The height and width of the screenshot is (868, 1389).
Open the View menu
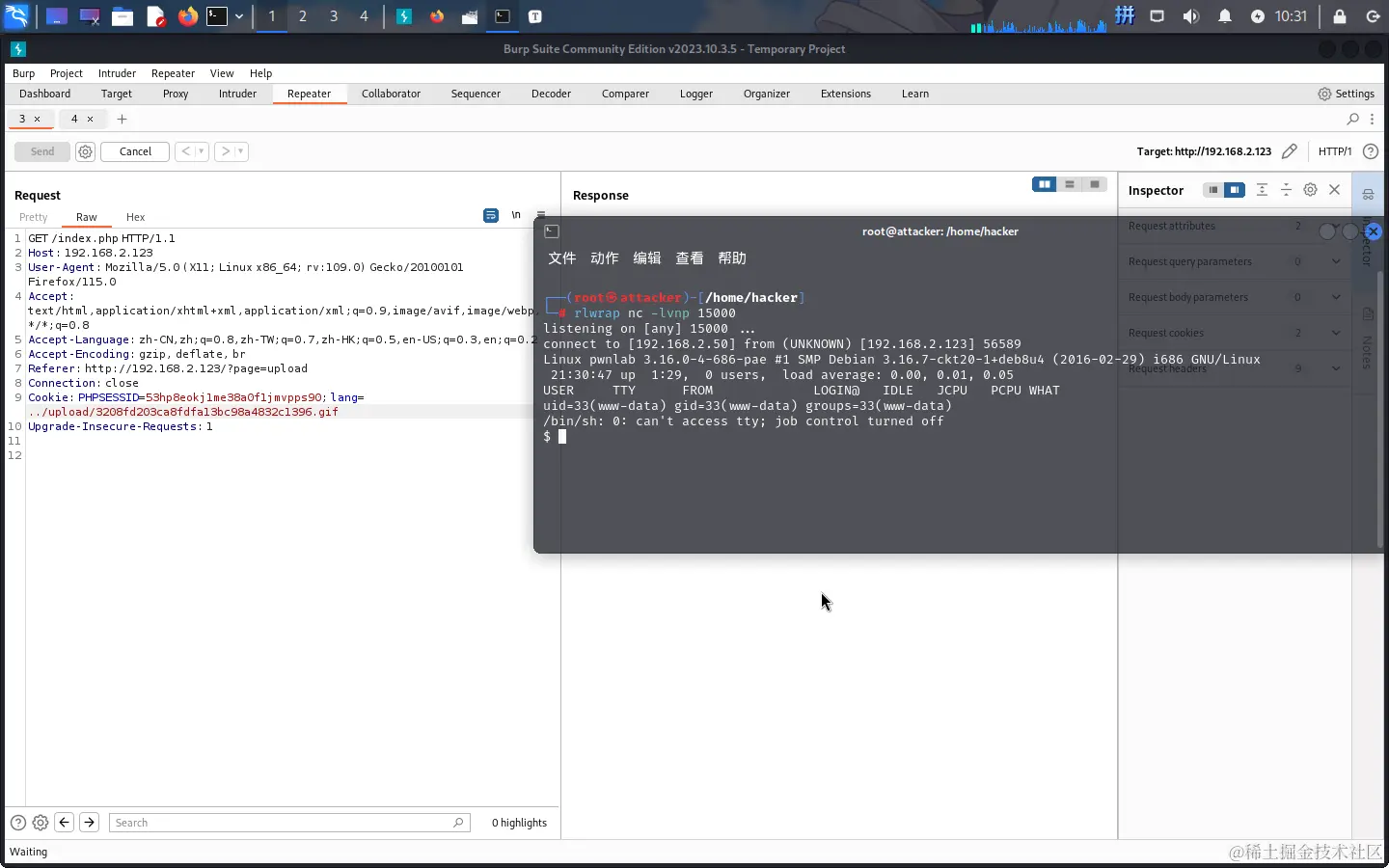pyautogui.click(x=222, y=73)
